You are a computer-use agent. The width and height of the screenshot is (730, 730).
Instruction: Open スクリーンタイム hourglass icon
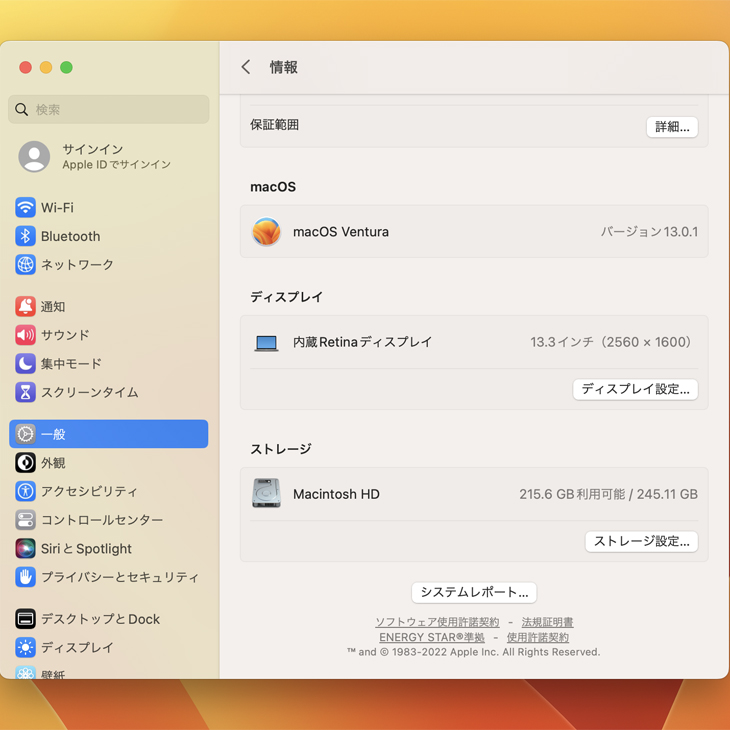click(x=25, y=393)
